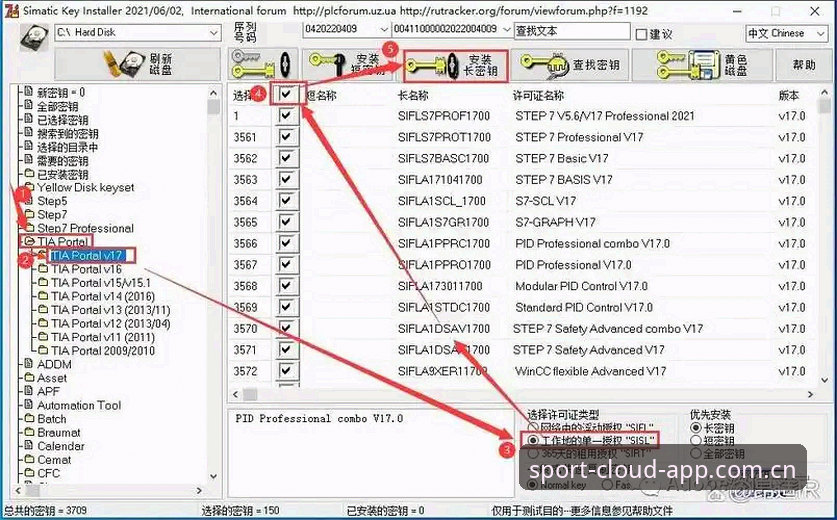Click "Modular PID Control V17.0" row text
Image resolution: width=837 pixels, height=520 pixels.
tap(581, 286)
